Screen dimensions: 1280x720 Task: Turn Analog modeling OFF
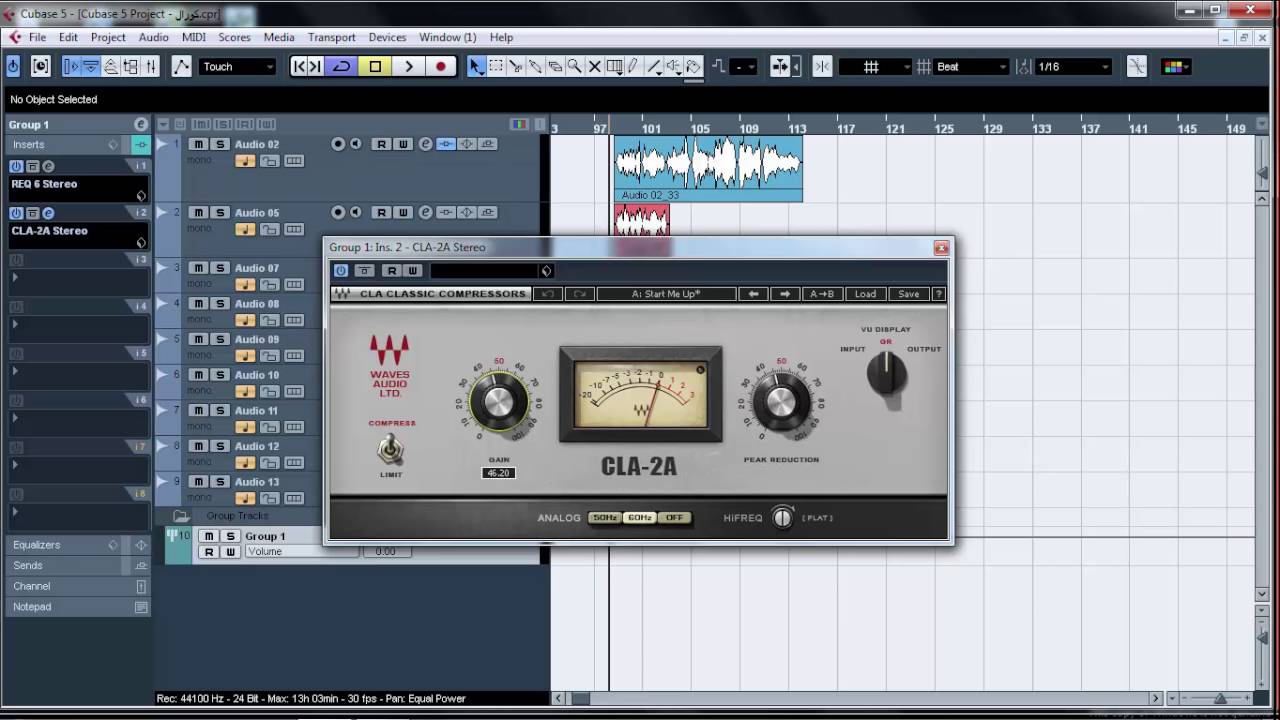coord(675,518)
